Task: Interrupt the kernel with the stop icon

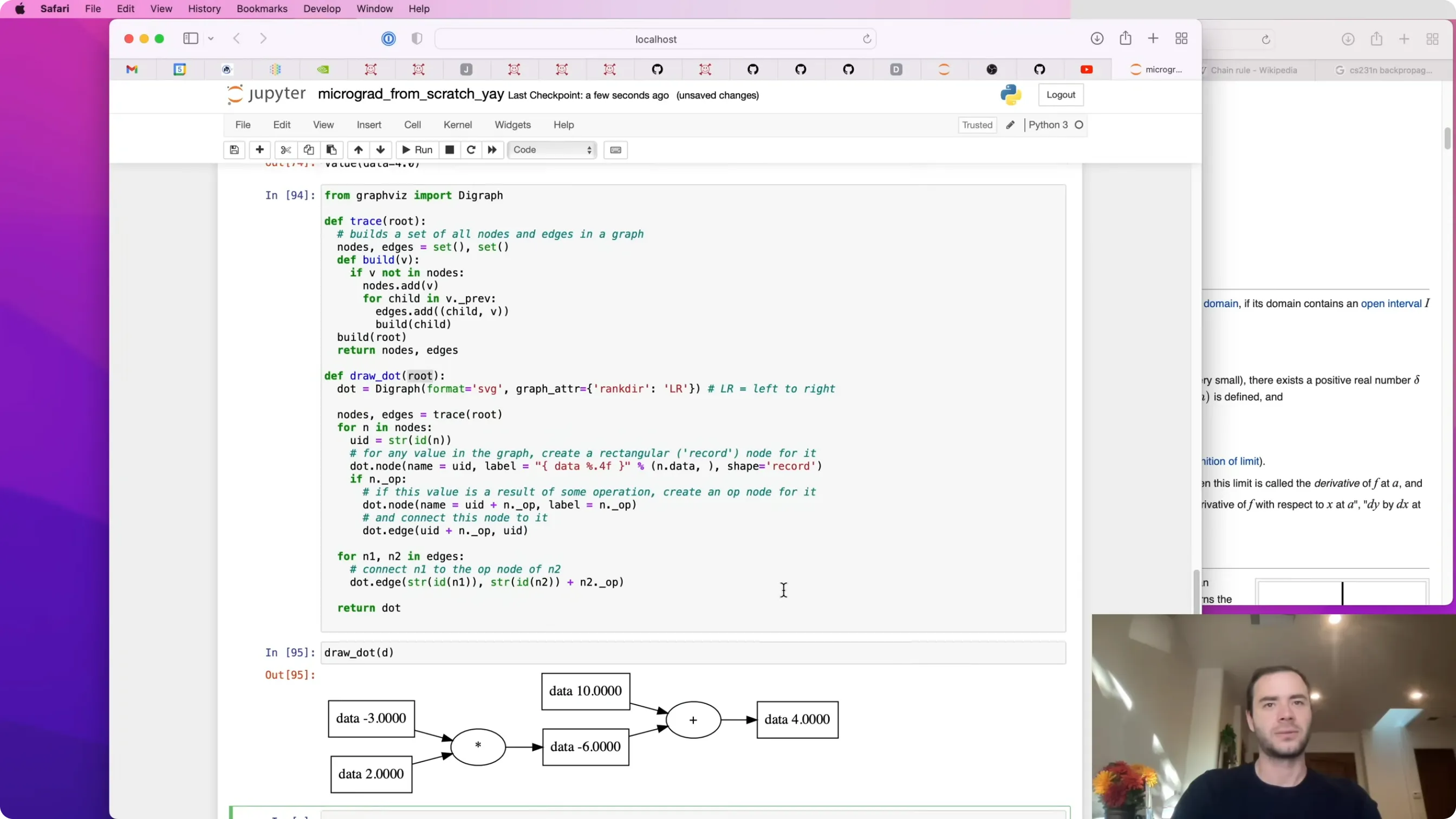Action: [x=450, y=150]
